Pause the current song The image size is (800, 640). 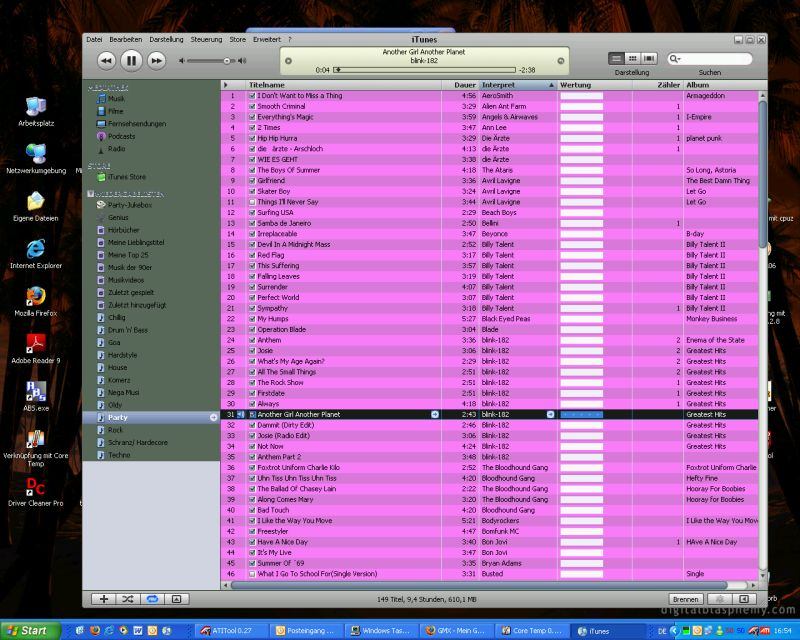pyautogui.click(x=131, y=61)
